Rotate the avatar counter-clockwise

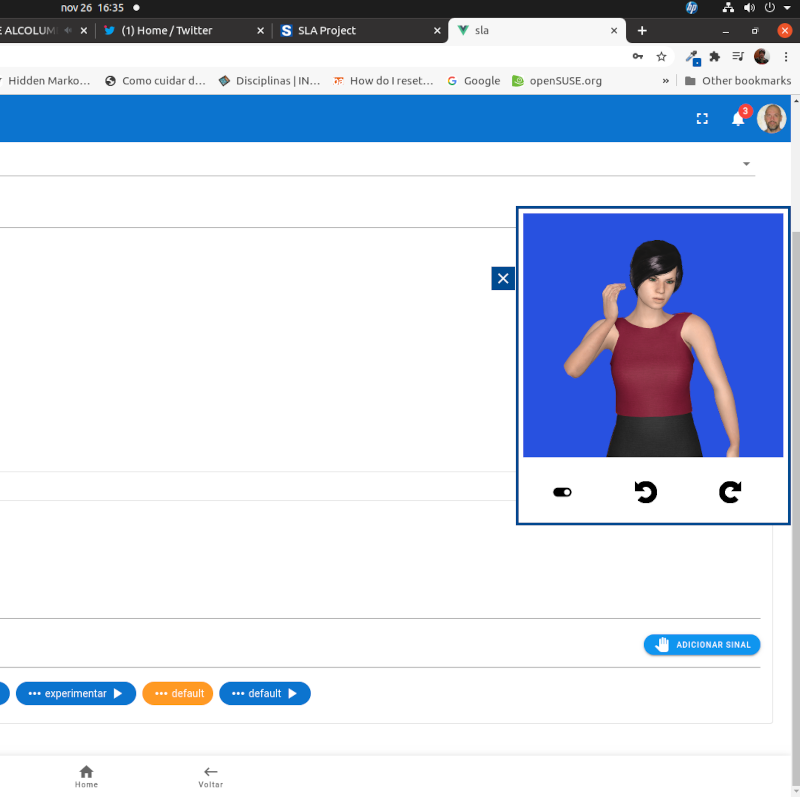[x=646, y=492]
